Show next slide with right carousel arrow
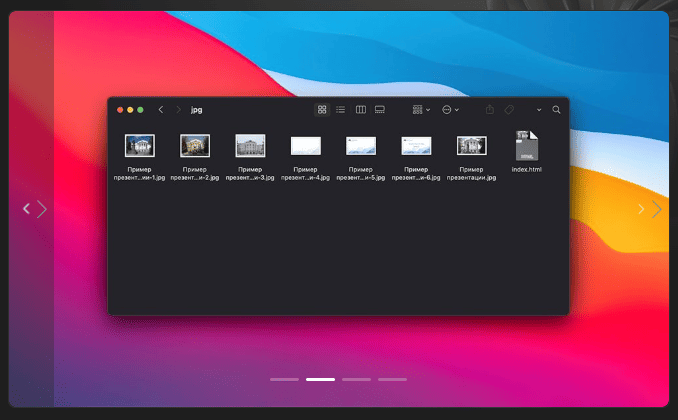This screenshot has height=420, width=678. coord(656,209)
